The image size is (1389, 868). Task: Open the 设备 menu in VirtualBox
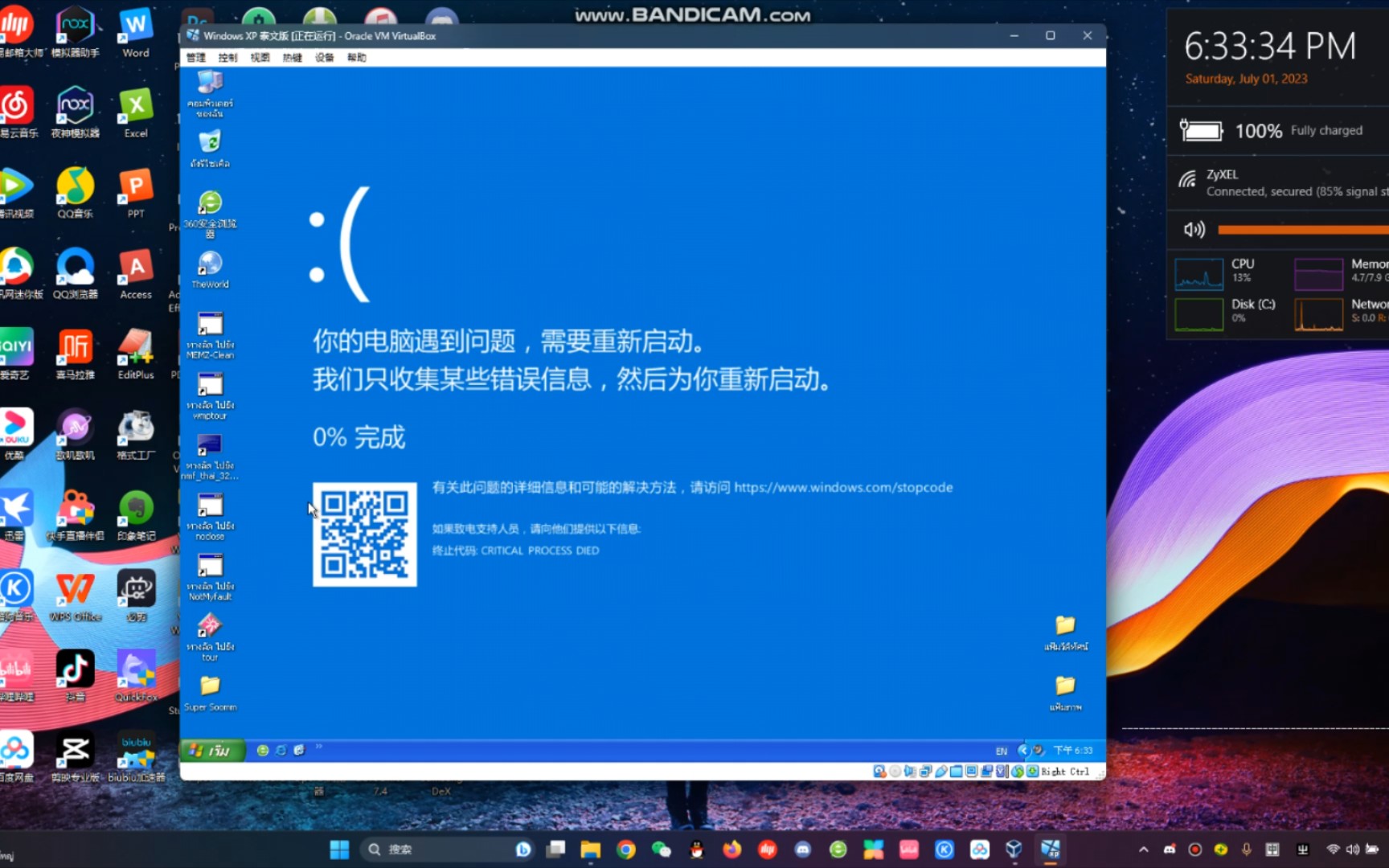[325, 58]
